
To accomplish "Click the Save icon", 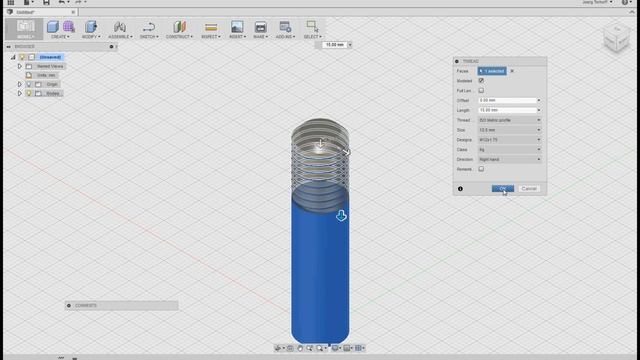I will click(46, 2).
